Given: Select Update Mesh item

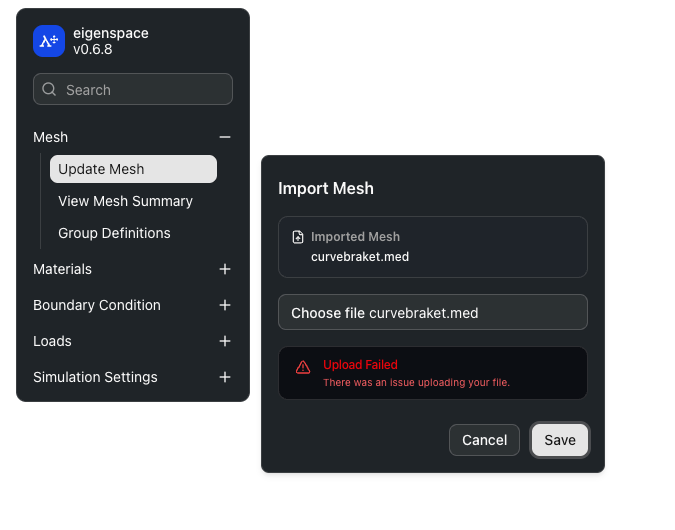Looking at the screenshot, I should click(x=133, y=169).
